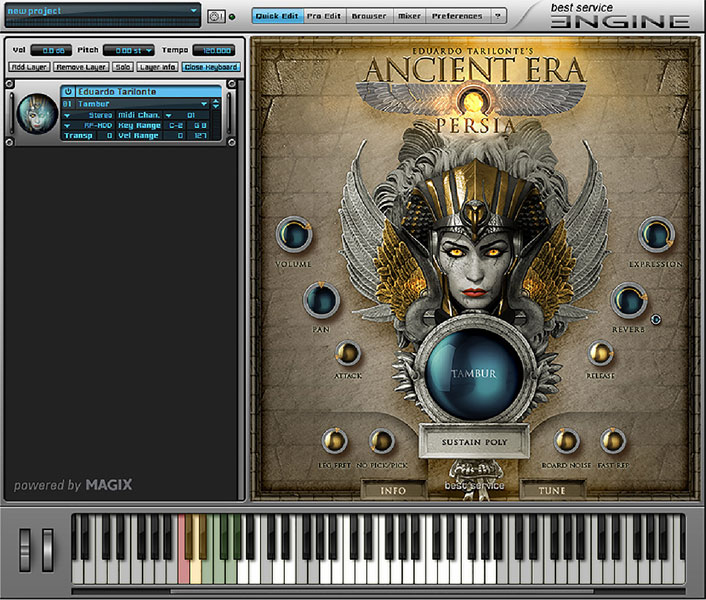Toggle the Leg Fret switch
This screenshot has height=600, width=706.
click(x=333, y=440)
